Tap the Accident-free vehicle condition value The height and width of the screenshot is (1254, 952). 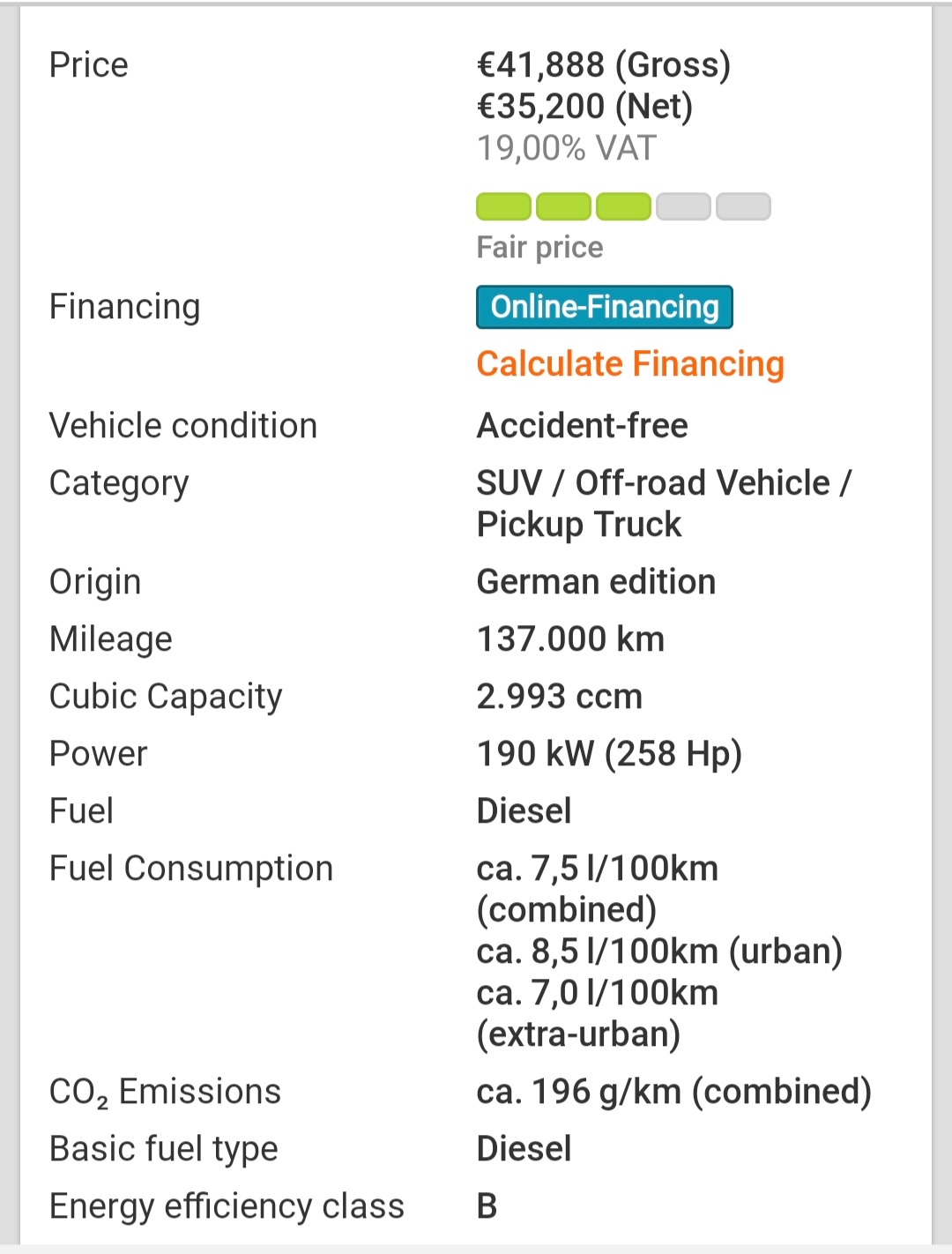582,425
